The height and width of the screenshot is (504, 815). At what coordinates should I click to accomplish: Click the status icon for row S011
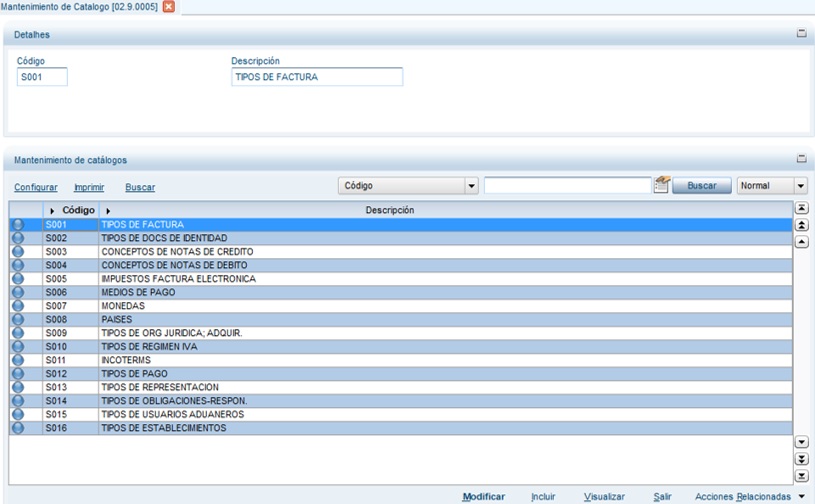pyautogui.click(x=18, y=360)
